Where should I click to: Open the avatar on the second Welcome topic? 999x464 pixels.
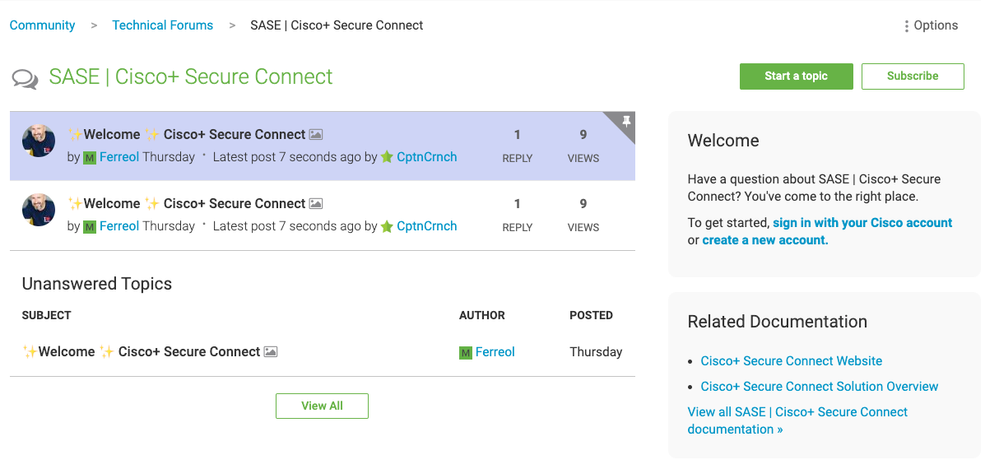click(39, 210)
